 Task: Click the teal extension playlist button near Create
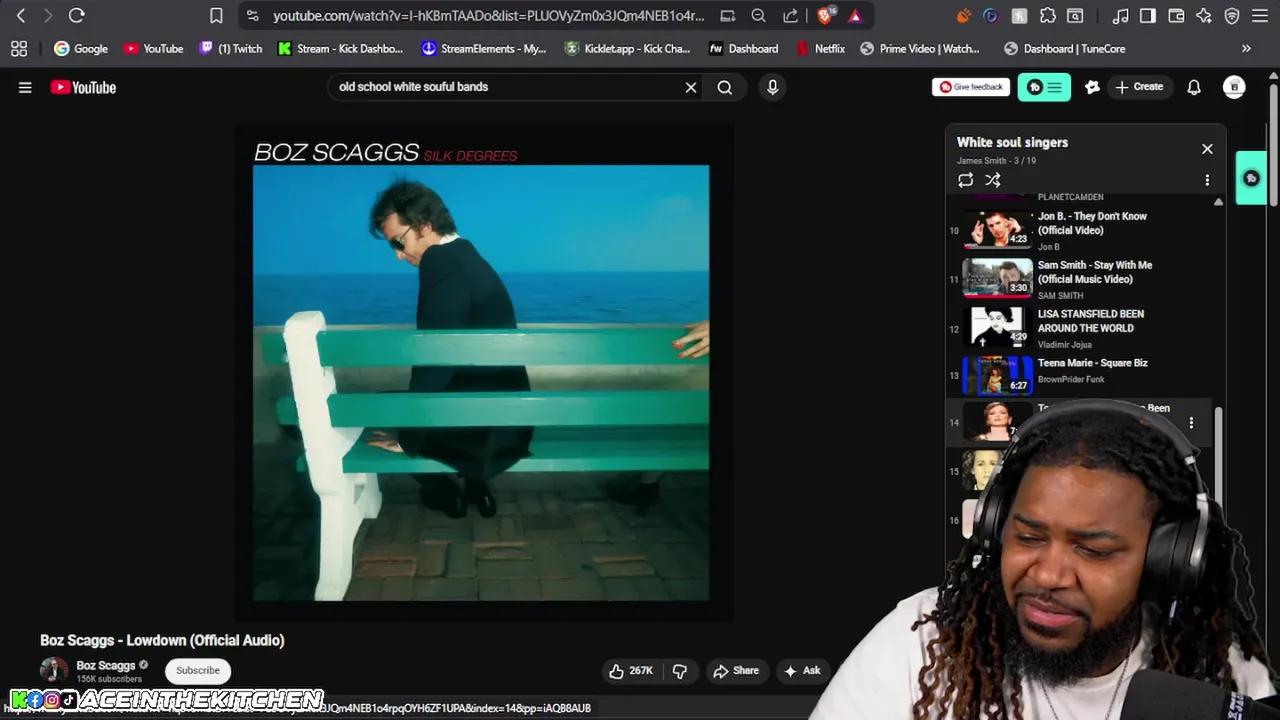pos(1044,87)
